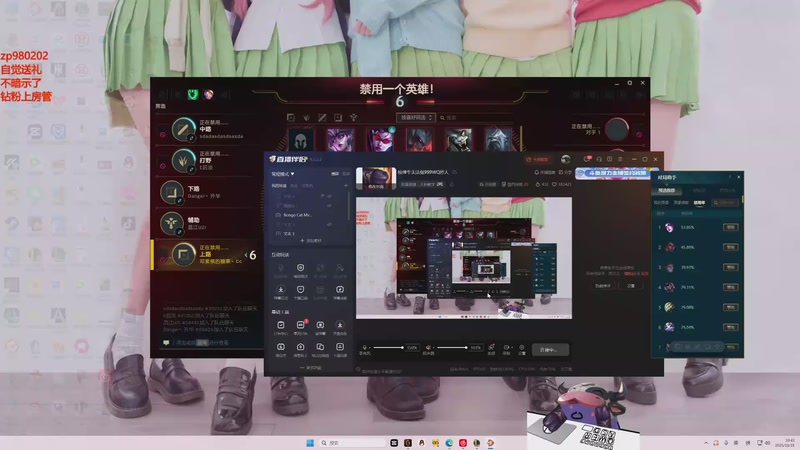Click the share button beside stream title
The image size is (800, 450).
pos(565,172)
